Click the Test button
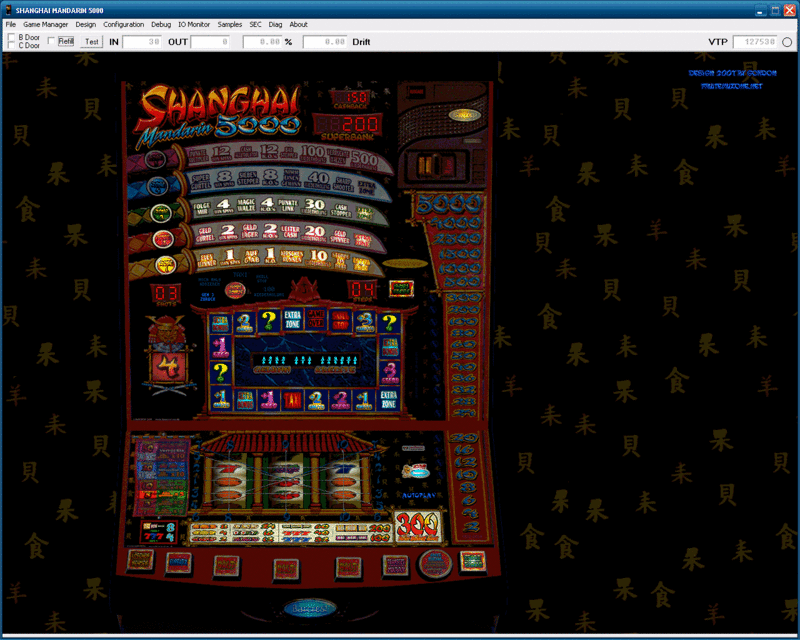This screenshot has height=640, width=800. click(92, 42)
